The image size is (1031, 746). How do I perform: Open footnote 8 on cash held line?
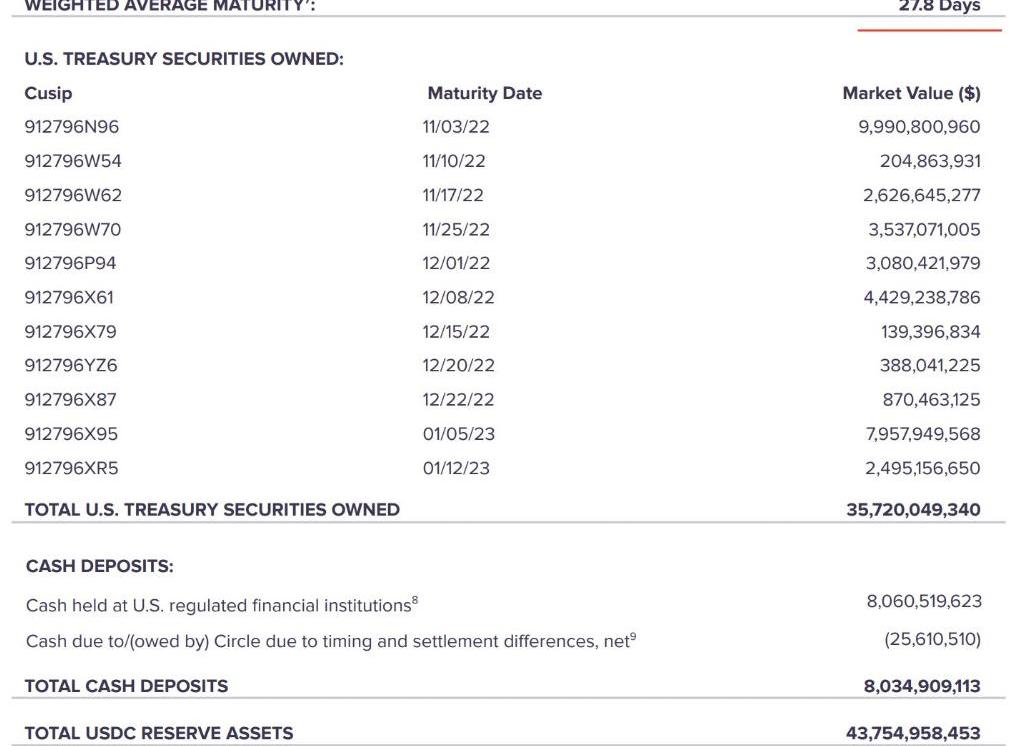[415, 600]
